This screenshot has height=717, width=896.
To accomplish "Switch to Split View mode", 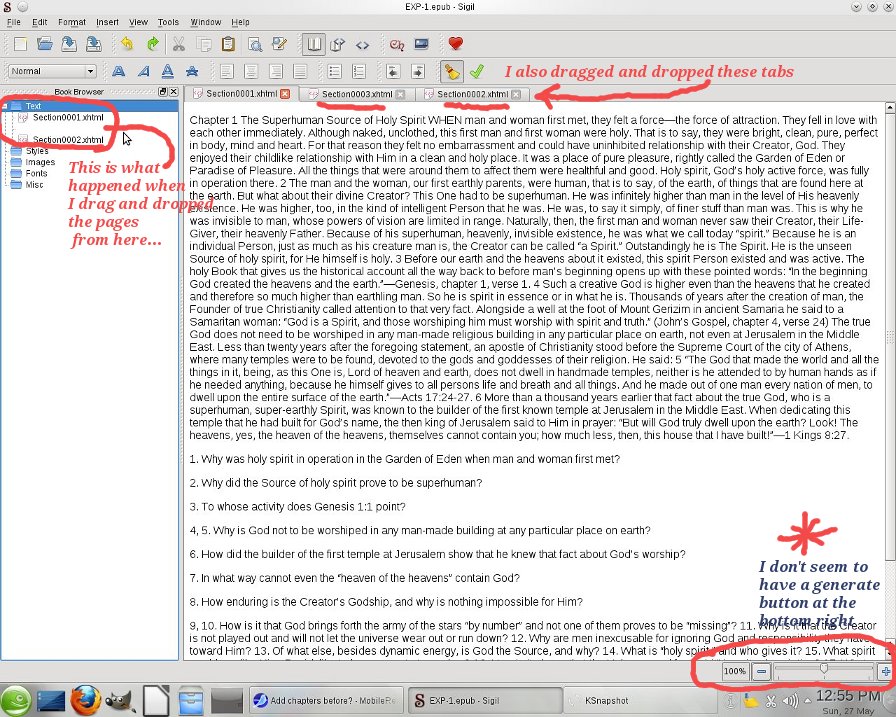I will (x=338, y=44).
